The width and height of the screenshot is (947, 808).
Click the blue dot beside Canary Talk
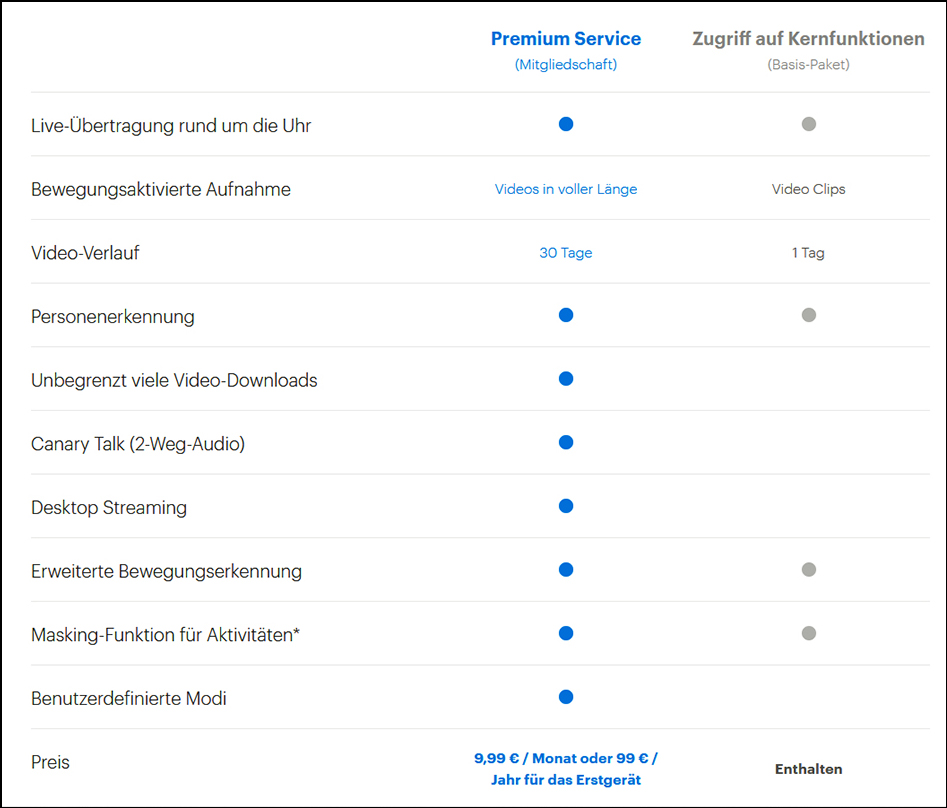coord(566,443)
